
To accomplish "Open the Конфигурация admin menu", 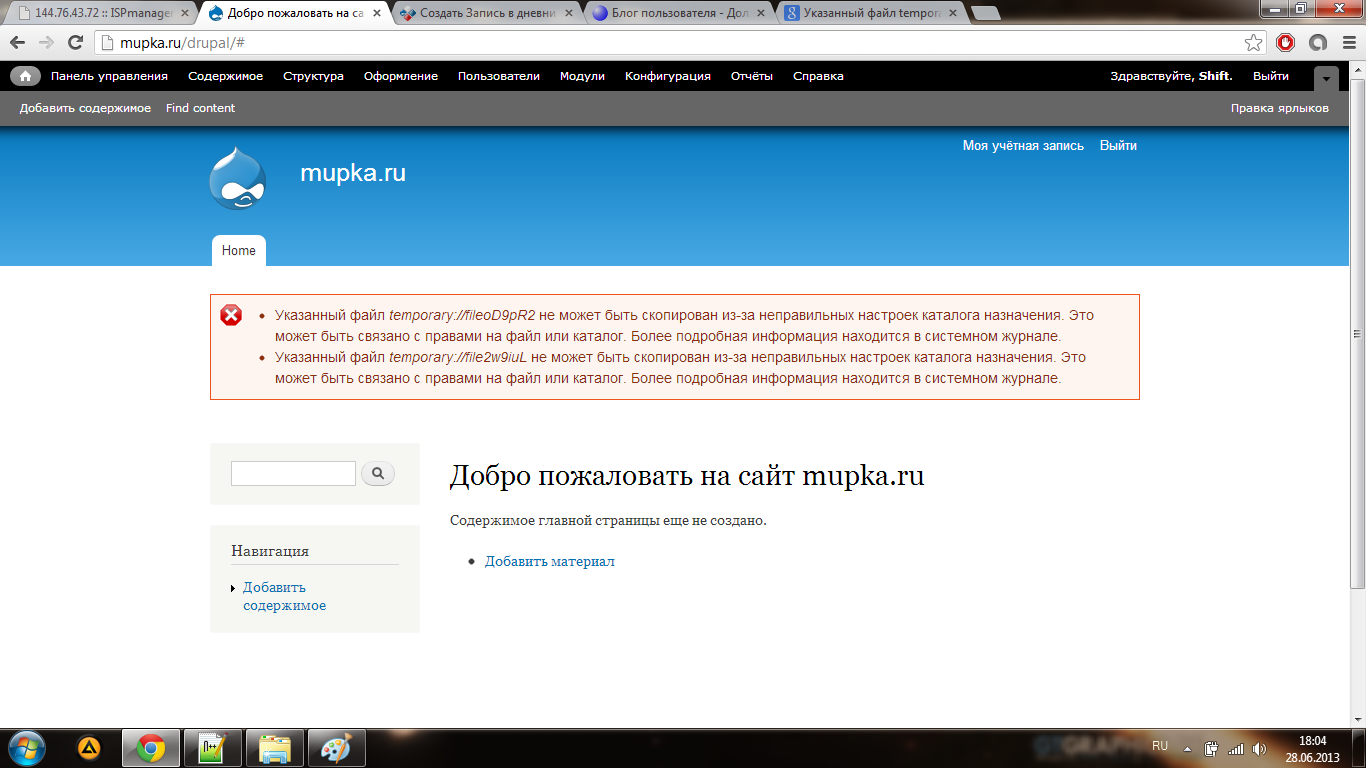I will tap(667, 76).
